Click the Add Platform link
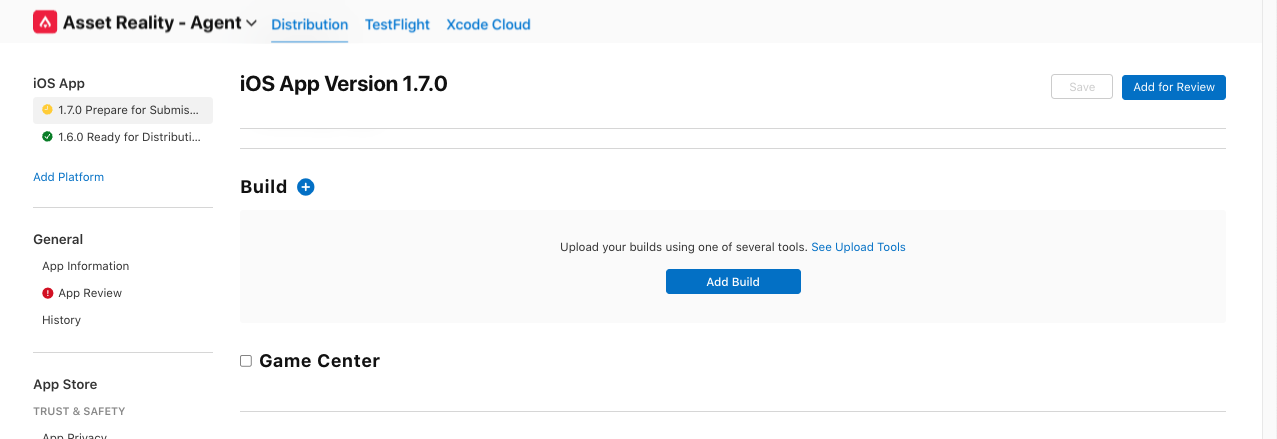Screen dimensions: 1277x439 pos(68,177)
